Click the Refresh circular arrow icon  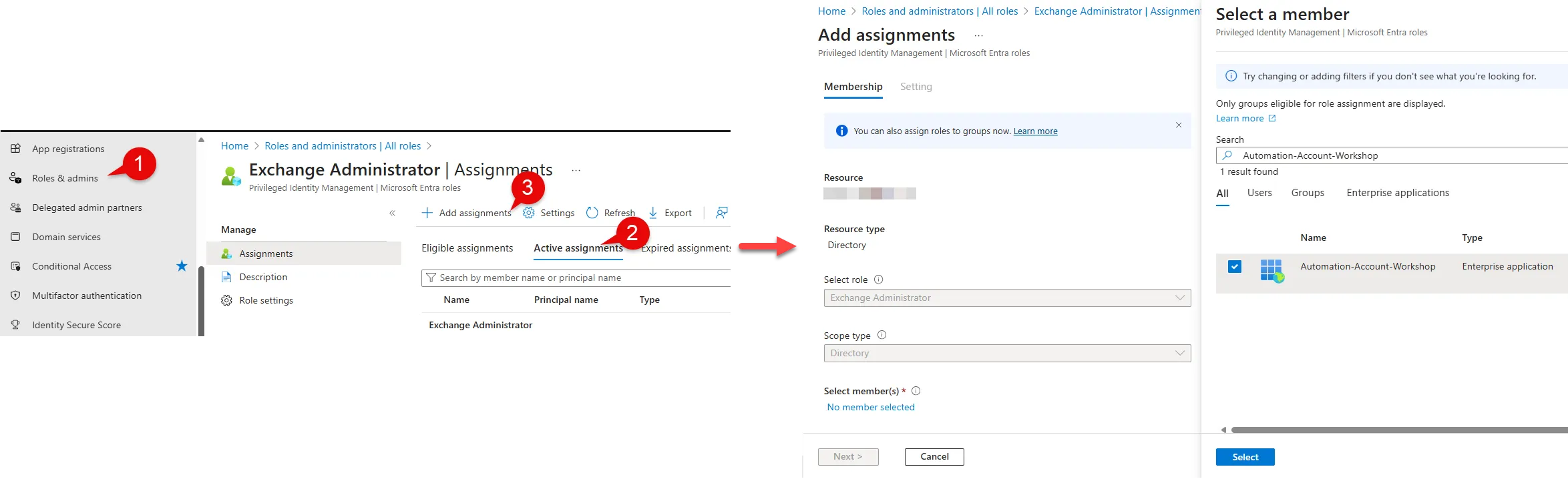click(x=592, y=213)
